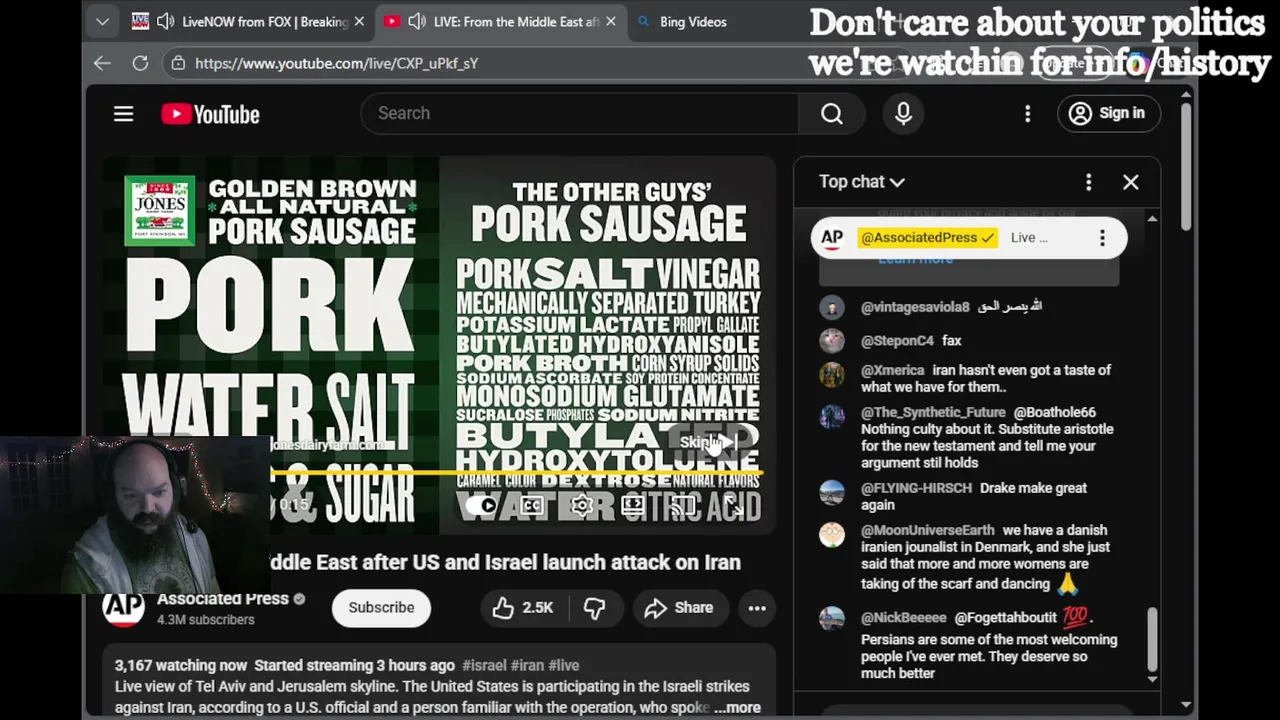Image resolution: width=1280 pixels, height=720 pixels.
Task: Click the page vertical scrollbar thumb
Action: (x=1187, y=165)
